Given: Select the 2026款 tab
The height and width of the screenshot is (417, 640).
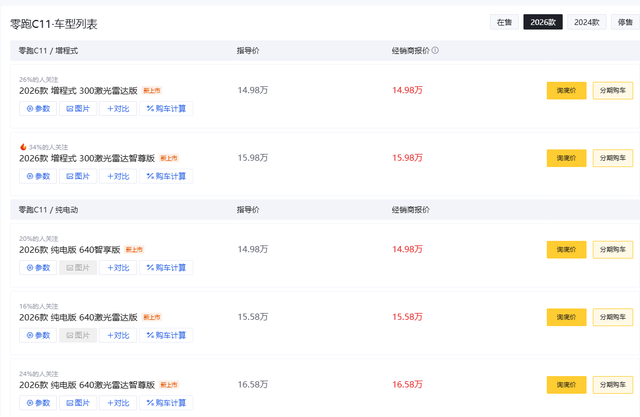Looking at the screenshot, I should tap(543, 22).
